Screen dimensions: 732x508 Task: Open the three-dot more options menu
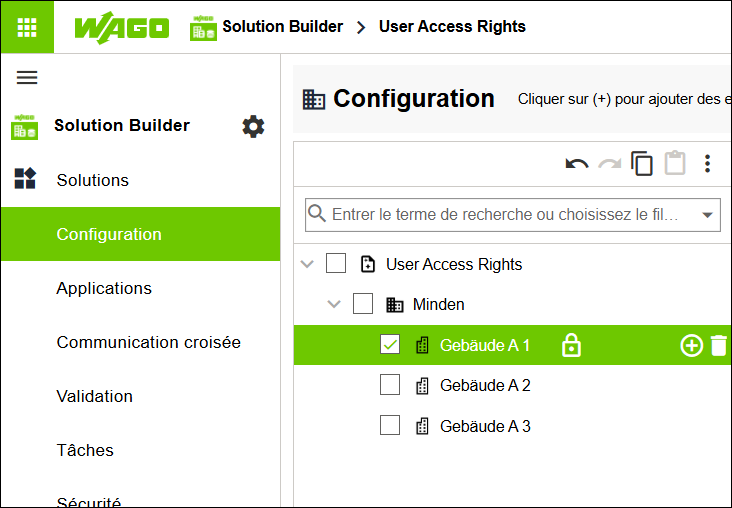708,164
